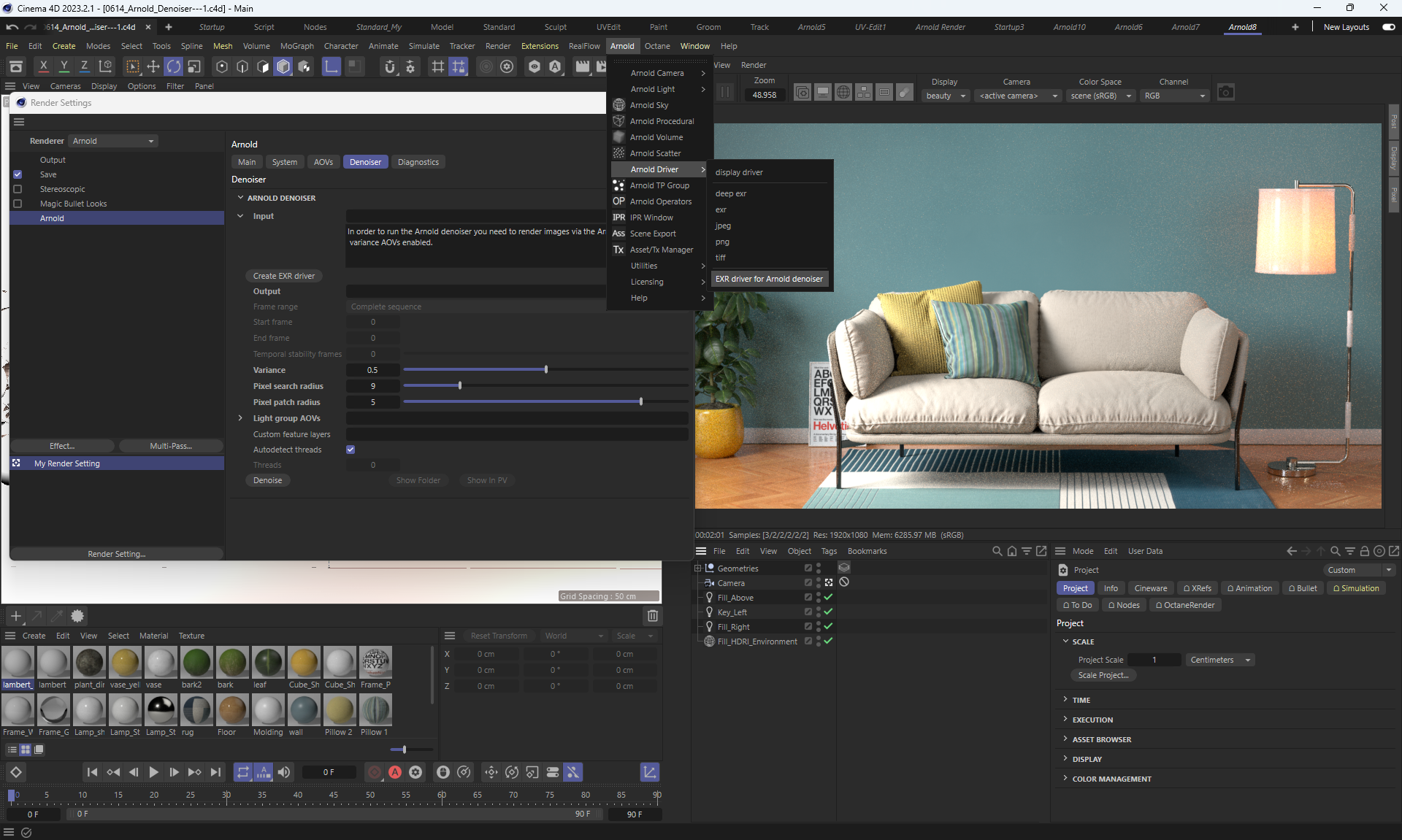This screenshot has height=840, width=1402.
Task: Click the Variance slider handle
Action: pyautogui.click(x=546, y=370)
